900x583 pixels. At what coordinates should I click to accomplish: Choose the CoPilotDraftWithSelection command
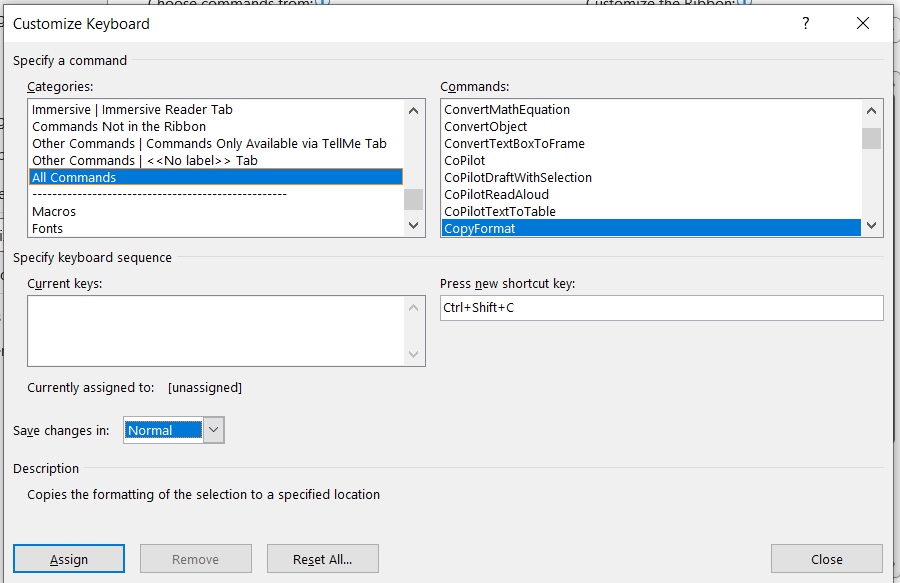pos(518,177)
